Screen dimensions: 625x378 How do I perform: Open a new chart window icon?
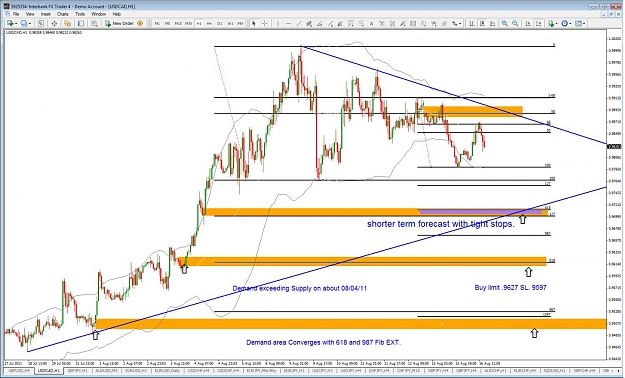10,24
